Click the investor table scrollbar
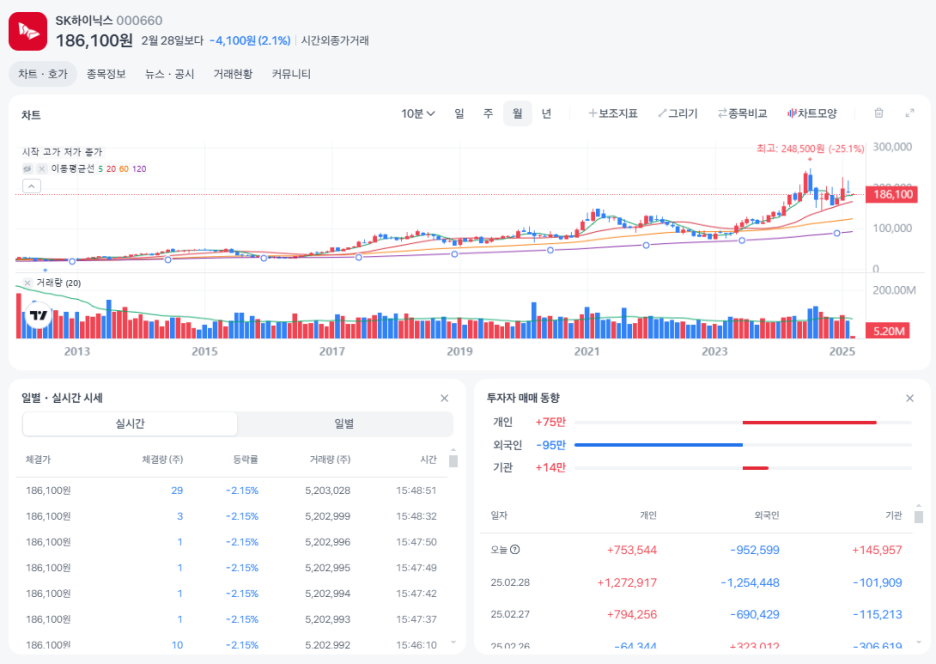The width and height of the screenshot is (936, 664). pos(919,517)
